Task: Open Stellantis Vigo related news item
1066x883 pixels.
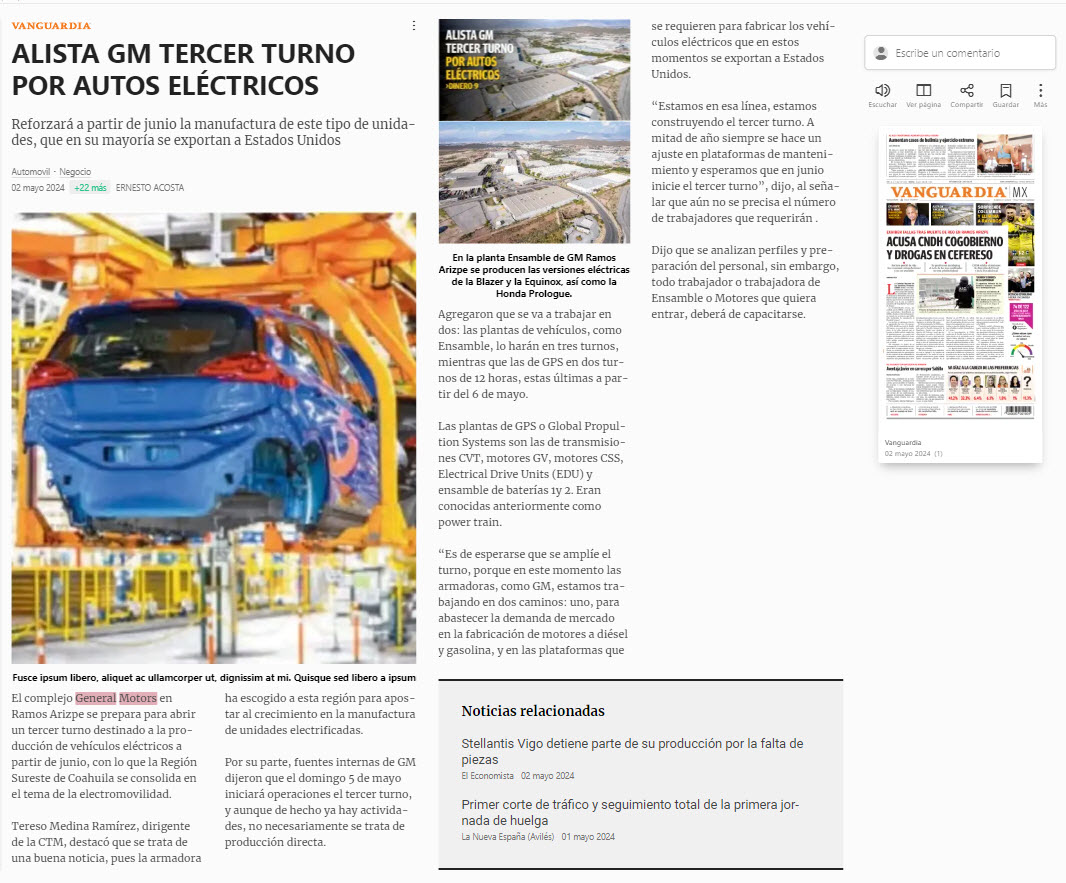Action: (632, 751)
